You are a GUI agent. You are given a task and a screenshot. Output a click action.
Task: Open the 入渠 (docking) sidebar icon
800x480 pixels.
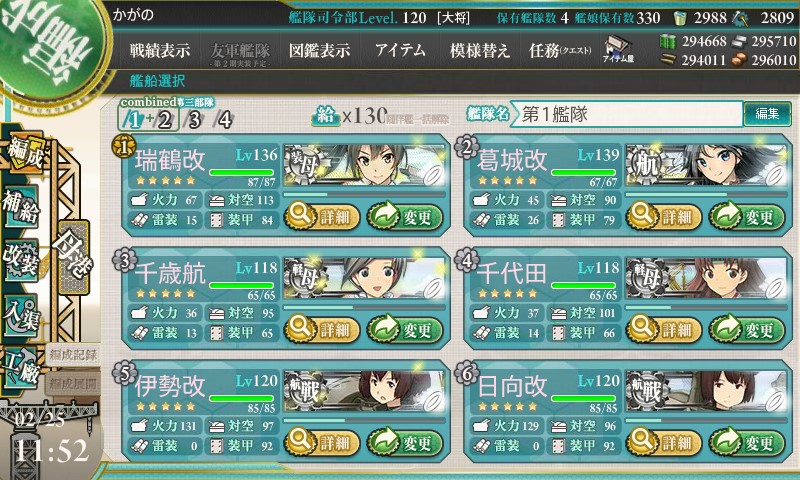(x=21, y=315)
